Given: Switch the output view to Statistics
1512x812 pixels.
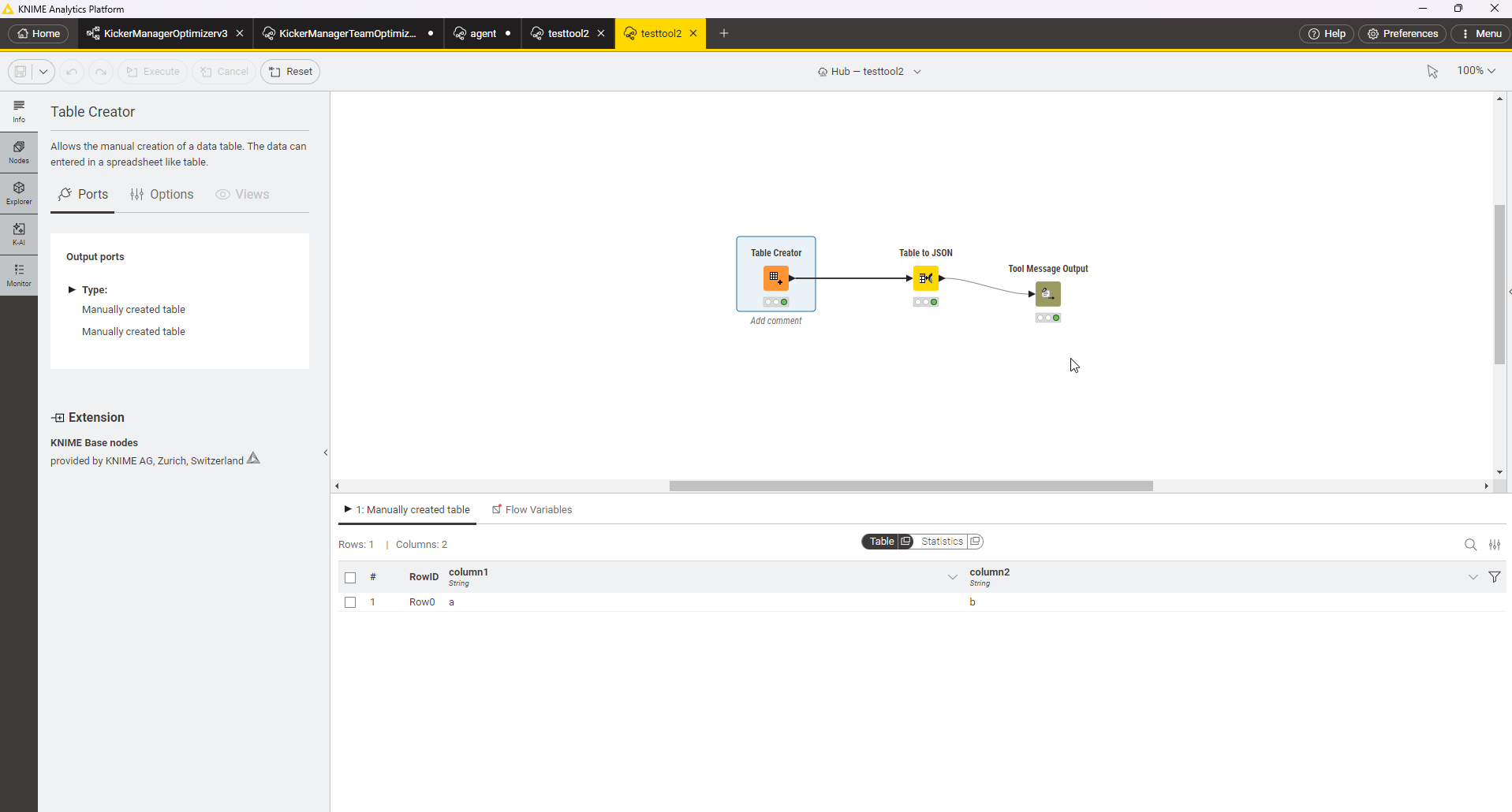Looking at the screenshot, I should tap(942, 542).
